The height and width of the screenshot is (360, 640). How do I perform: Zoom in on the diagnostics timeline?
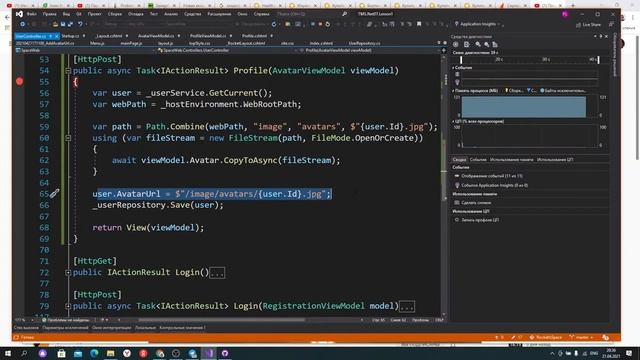point(478,44)
